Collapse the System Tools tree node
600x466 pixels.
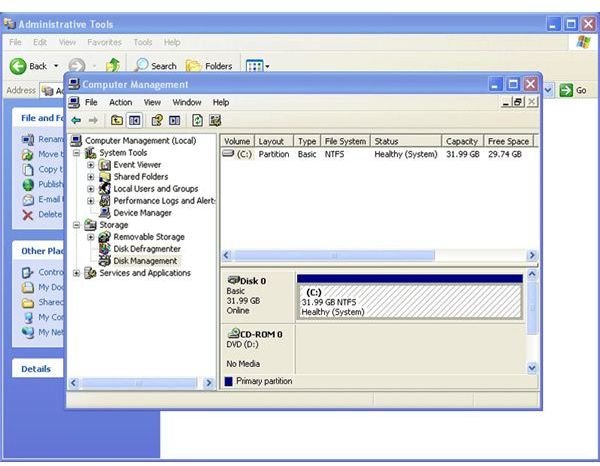[77, 153]
